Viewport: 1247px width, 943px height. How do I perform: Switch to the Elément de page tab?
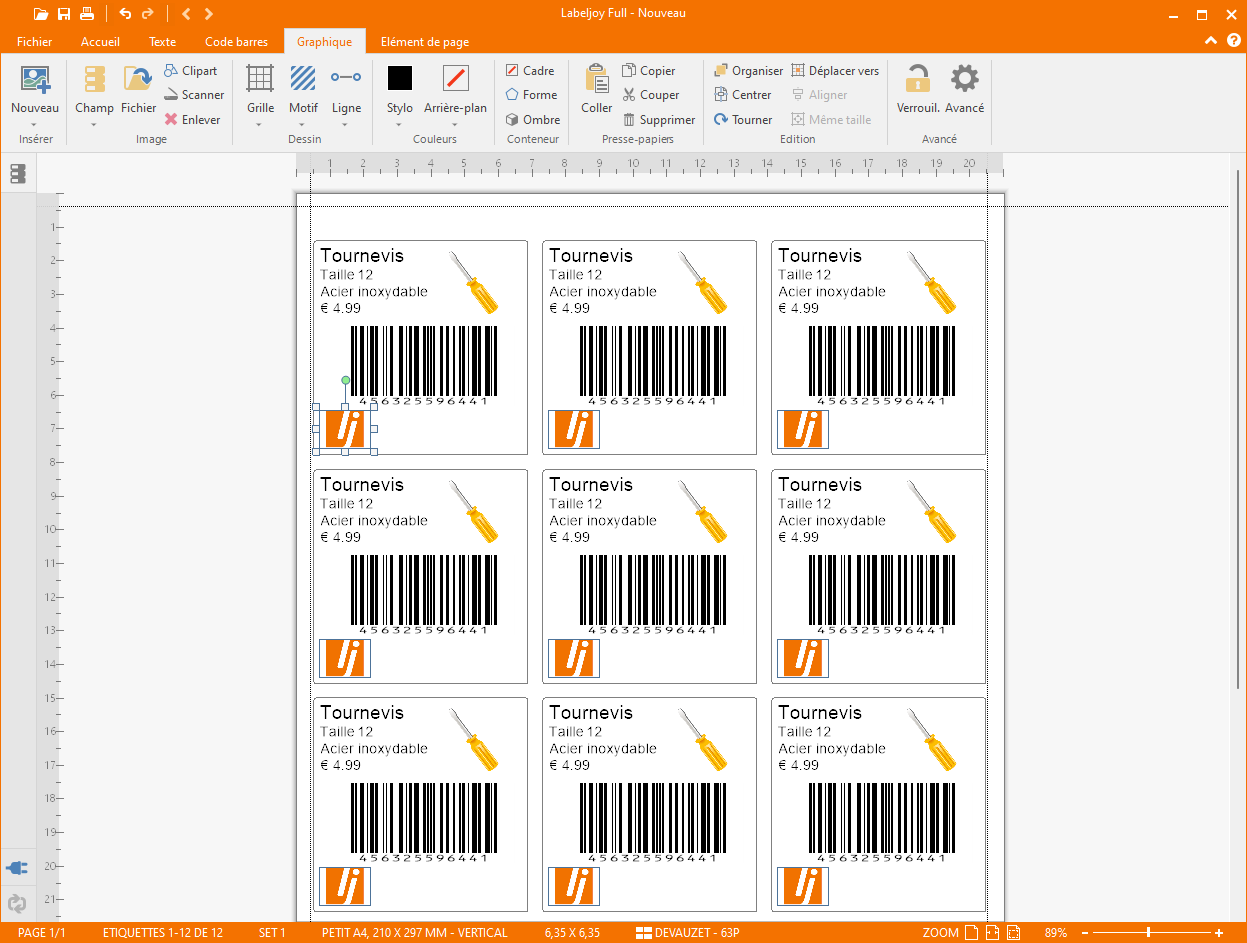pyautogui.click(x=425, y=42)
